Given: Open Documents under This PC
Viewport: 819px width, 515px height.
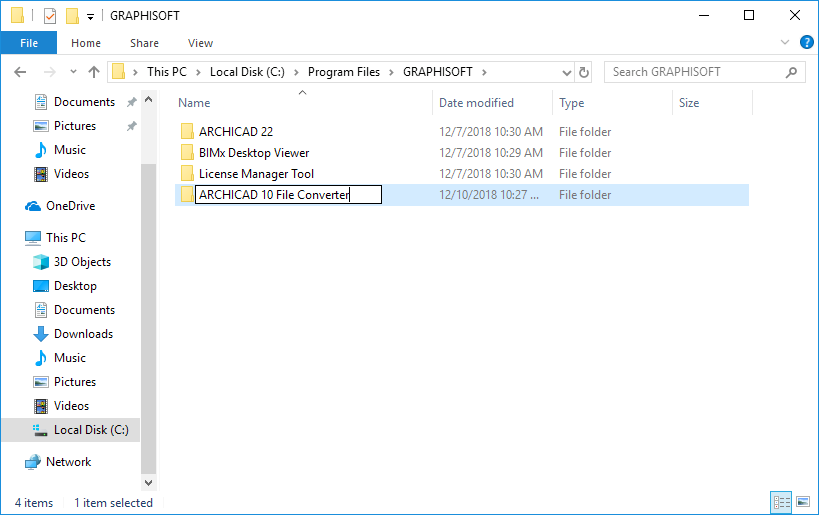Looking at the screenshot, I should tap(84, 310).
